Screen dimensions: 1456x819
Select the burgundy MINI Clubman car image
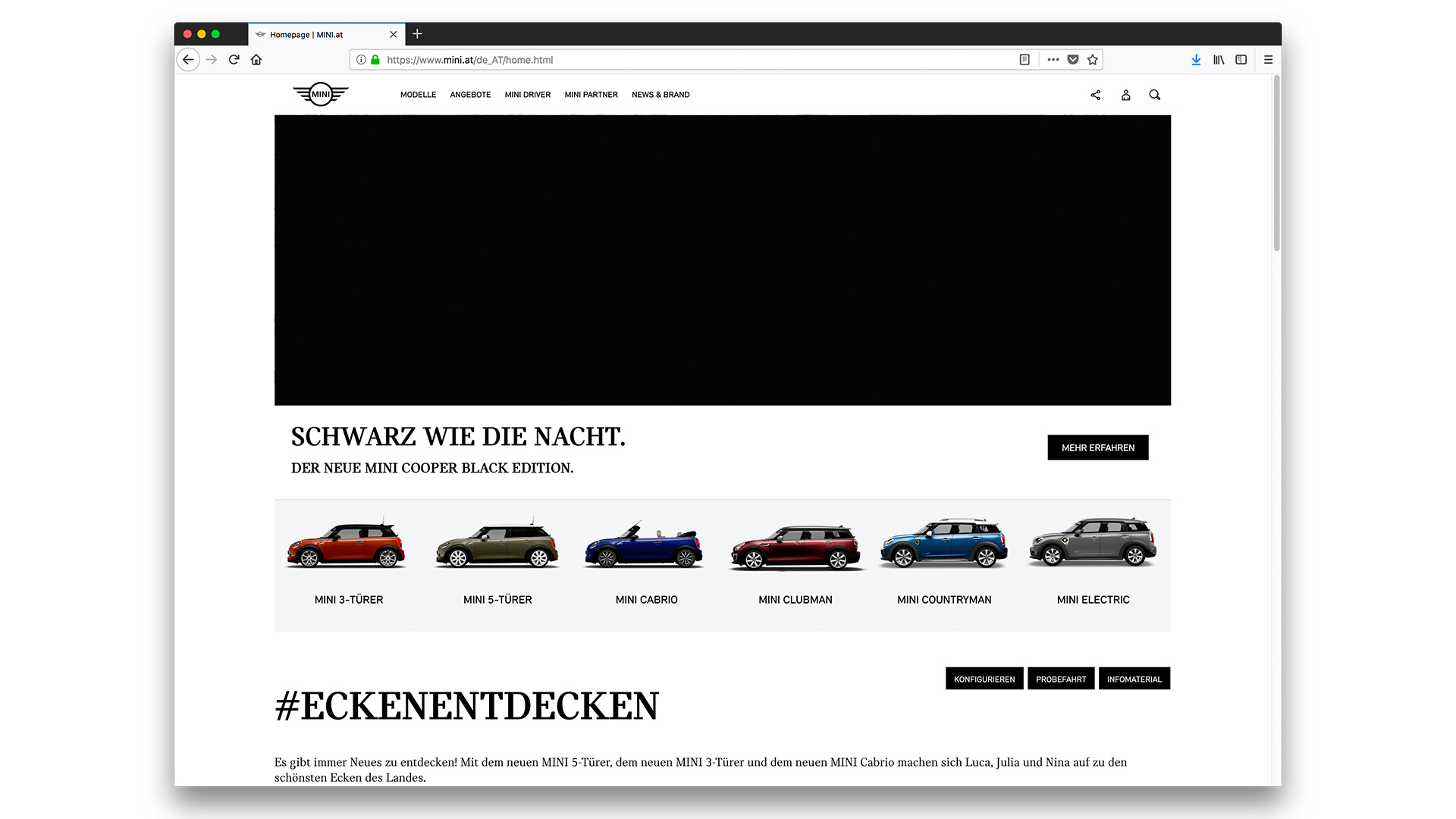[x=795, y=546]
